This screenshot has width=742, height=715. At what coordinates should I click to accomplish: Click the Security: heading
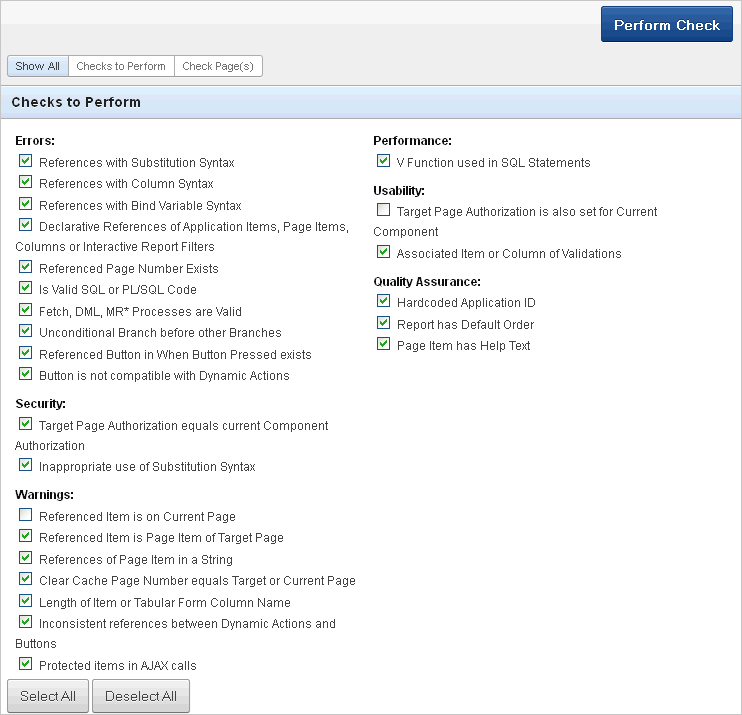[40, 404]
